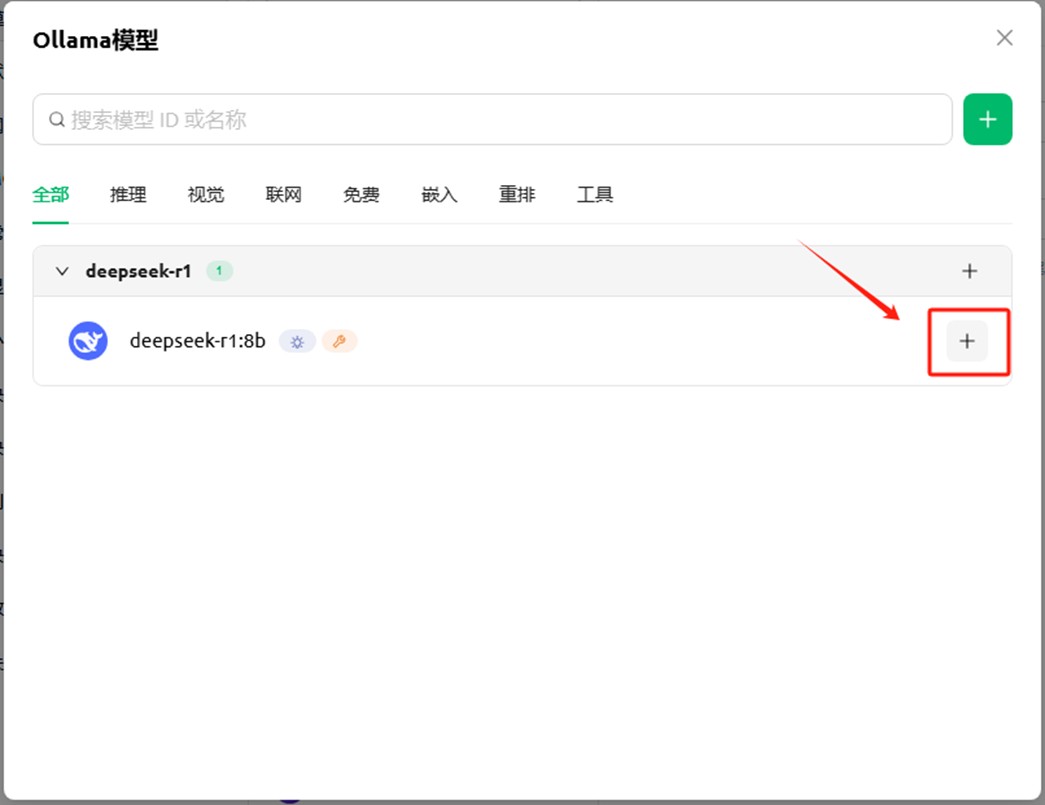Add the deepseek-r1:8b model with plus button
This screenshot has width=1045, height=805.
point(967,341)
